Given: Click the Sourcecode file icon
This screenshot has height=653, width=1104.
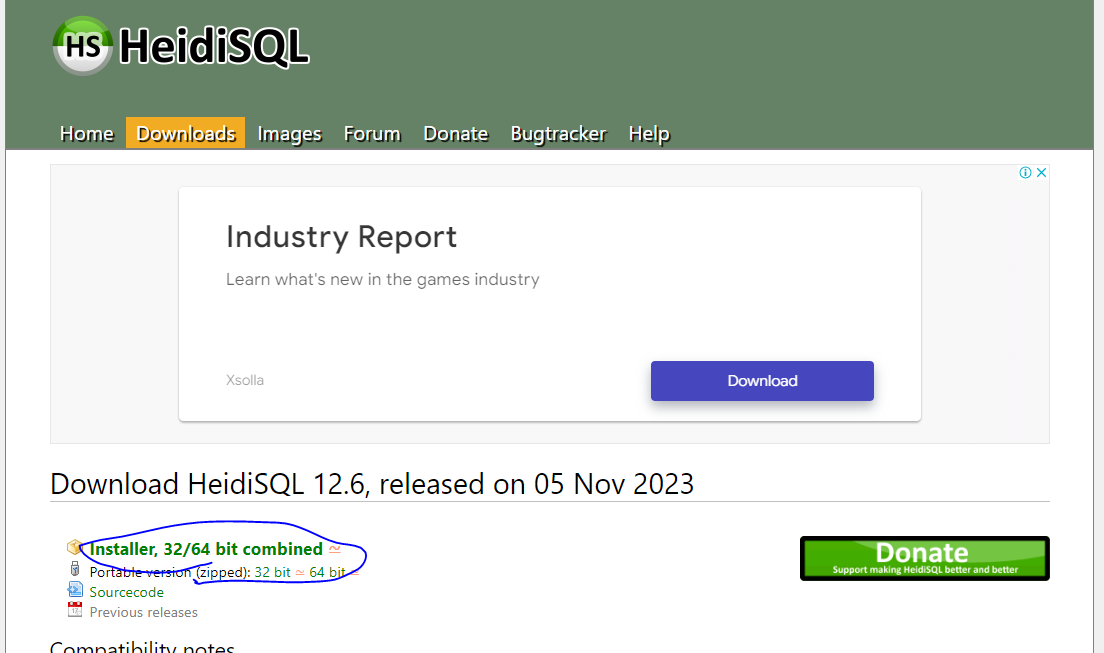Looking at the screenshot, I should pyautogui.click(x=75, y=590).
